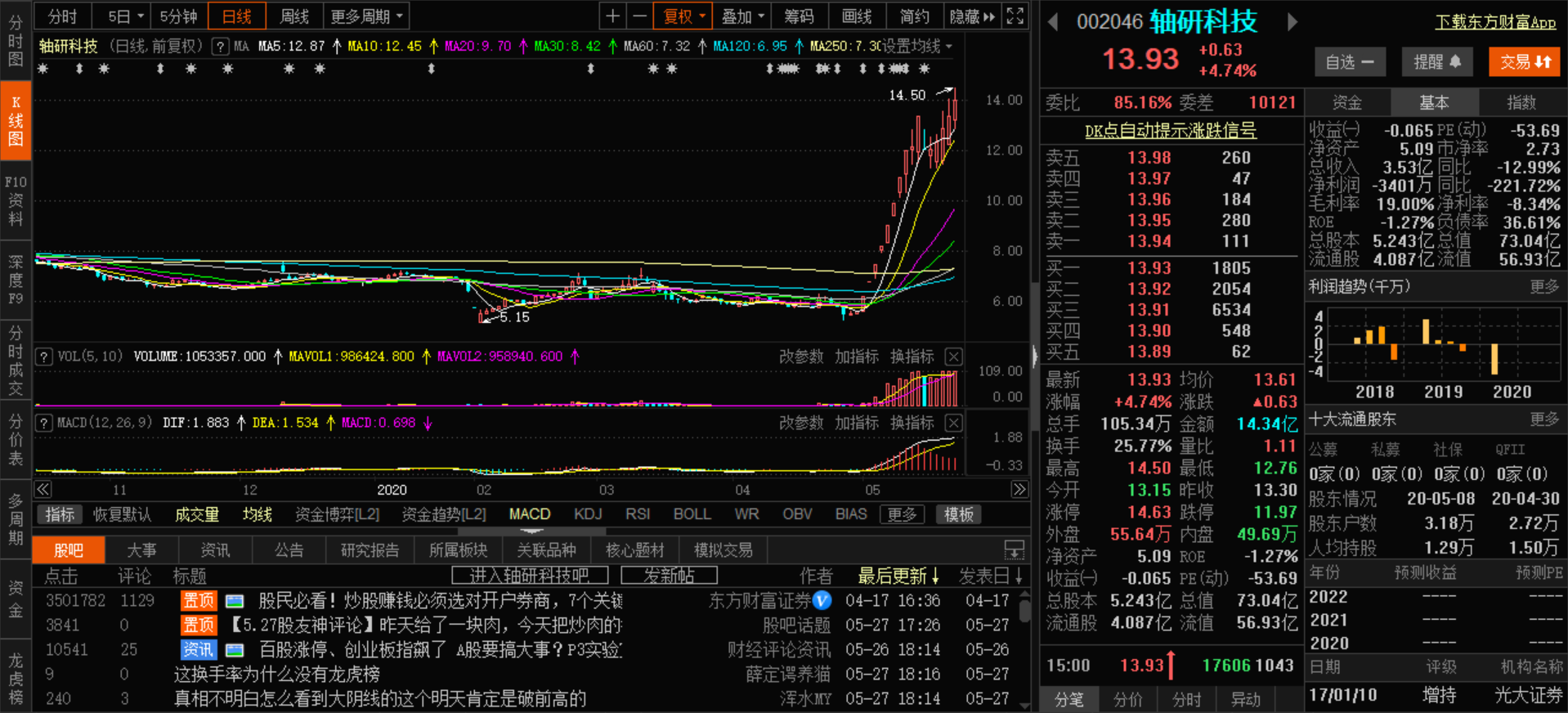Toggle 均线 moving averages display
Image resolution: width=1568 pixels, height=713 pixels.
(x=258, y=514)
